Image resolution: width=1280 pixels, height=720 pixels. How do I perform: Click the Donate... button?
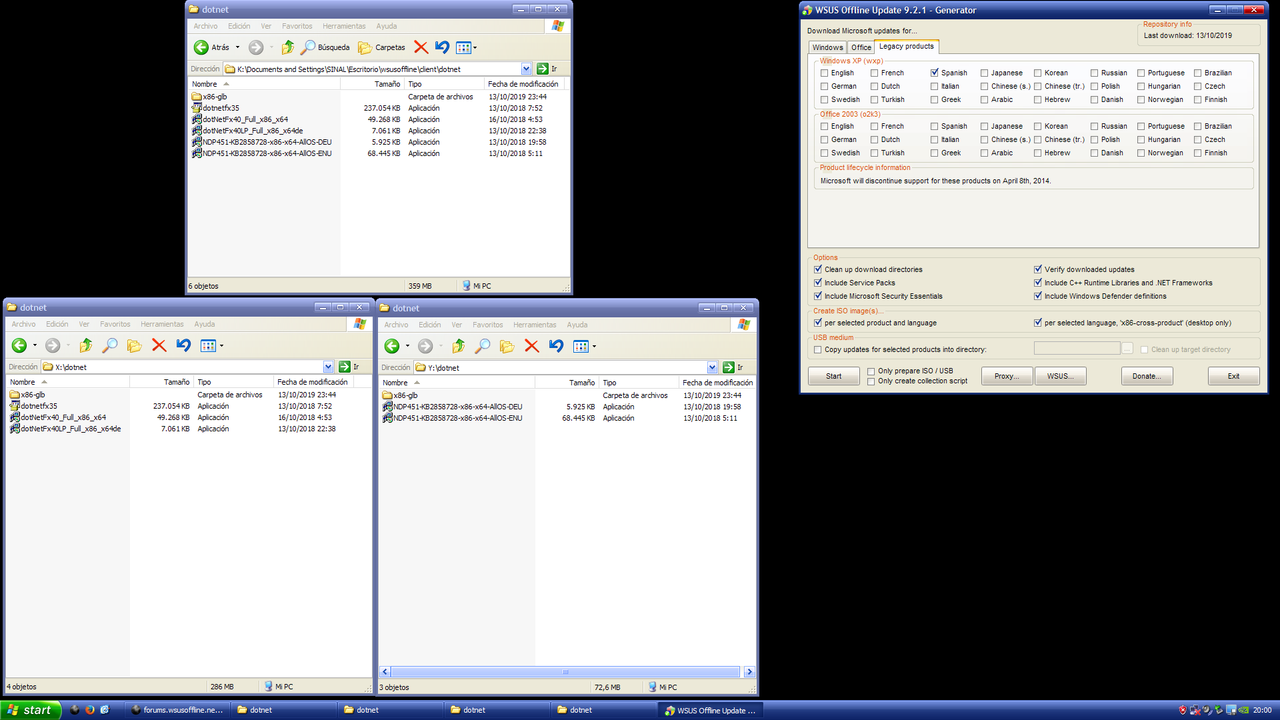pyautogui.click(x=1147, y=376)
